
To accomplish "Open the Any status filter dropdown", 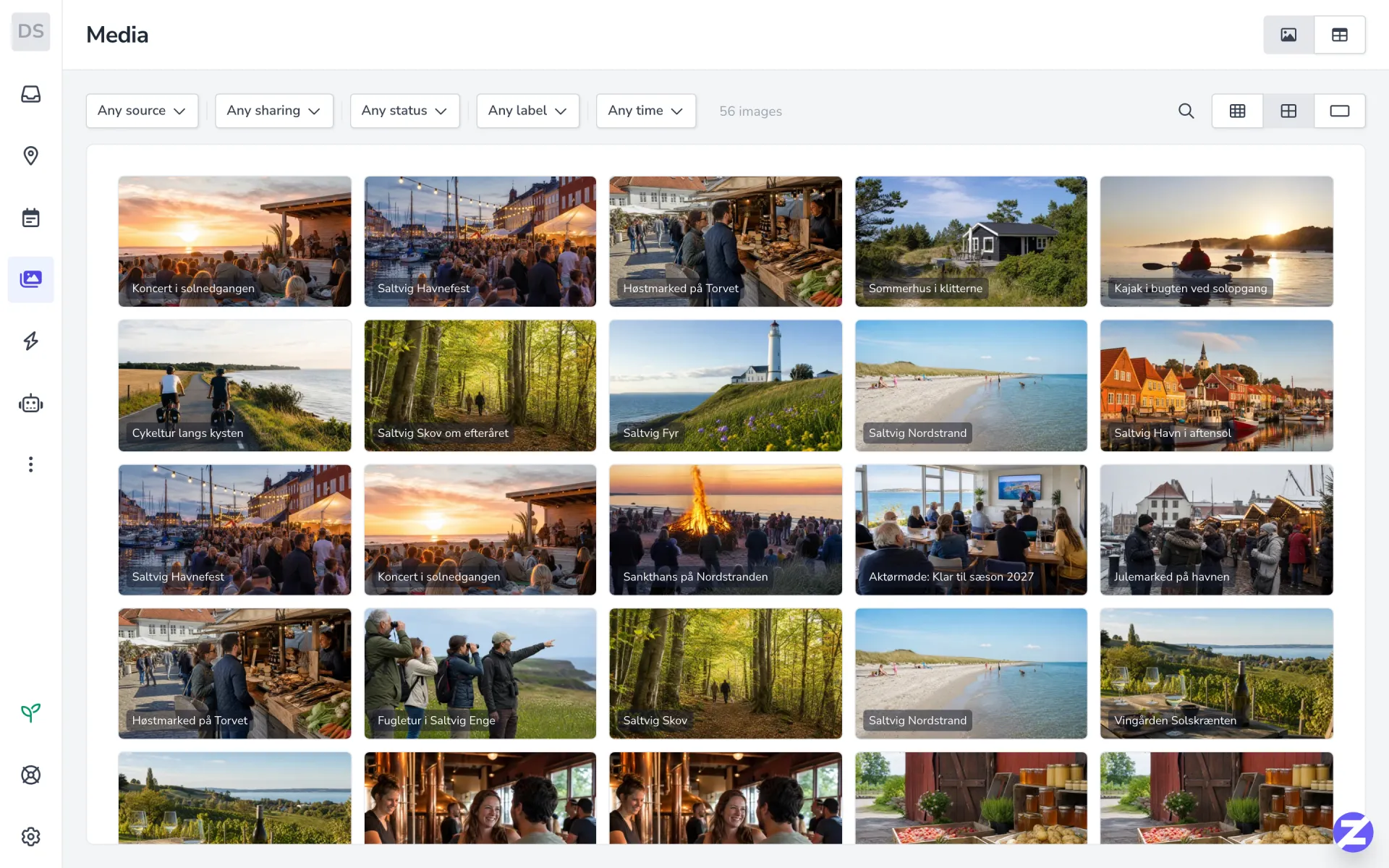I will click(x=405, y=111).
